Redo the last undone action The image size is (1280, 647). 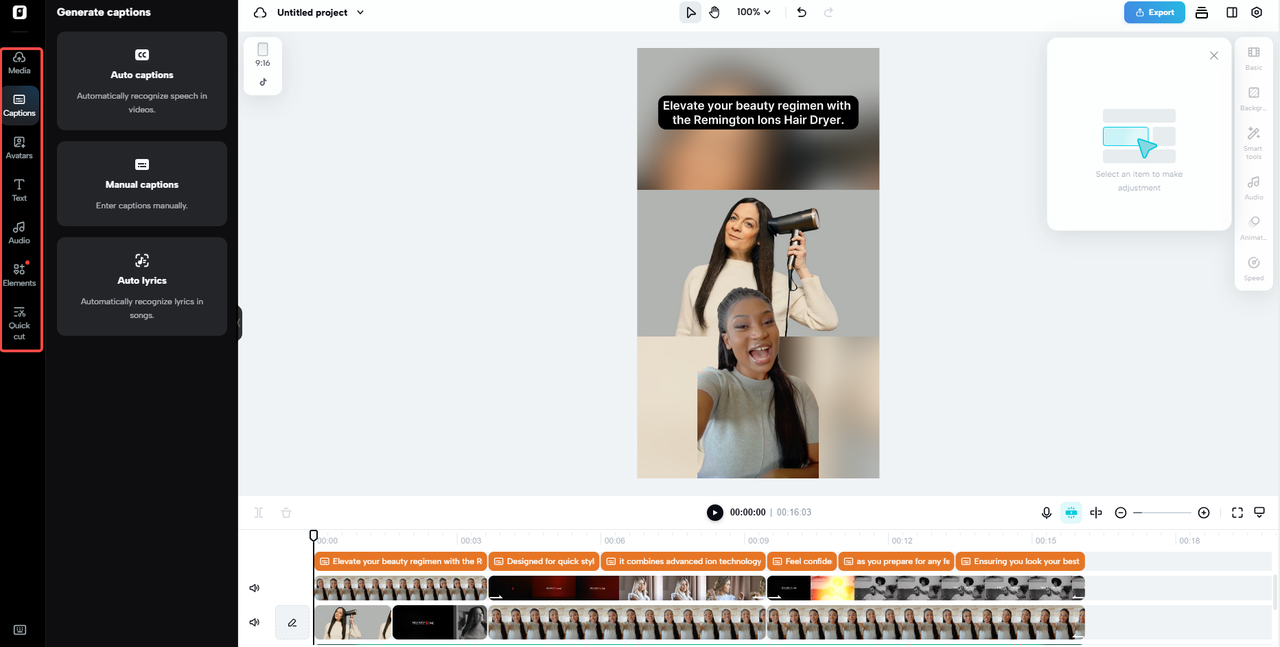[x=828, y=12]
